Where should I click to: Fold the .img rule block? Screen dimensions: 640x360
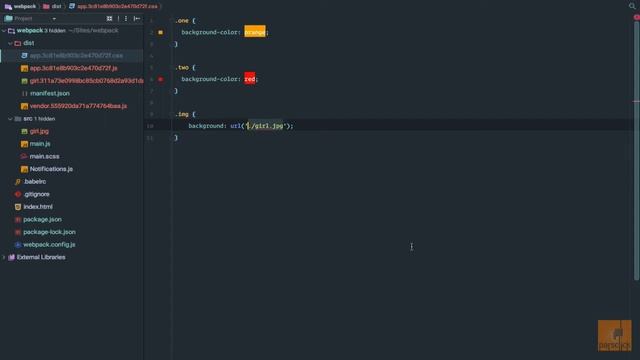click(x=171, y=114)
